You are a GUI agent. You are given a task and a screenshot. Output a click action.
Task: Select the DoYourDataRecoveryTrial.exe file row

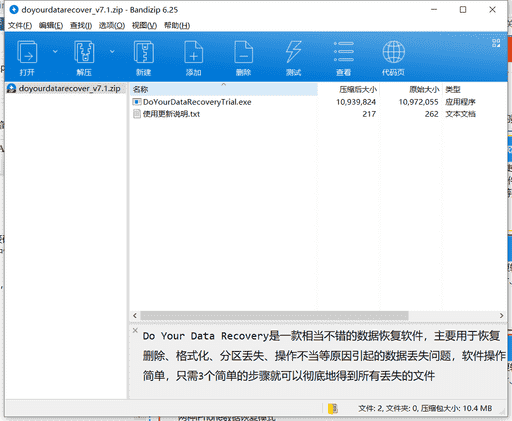(x=318, y=102)
